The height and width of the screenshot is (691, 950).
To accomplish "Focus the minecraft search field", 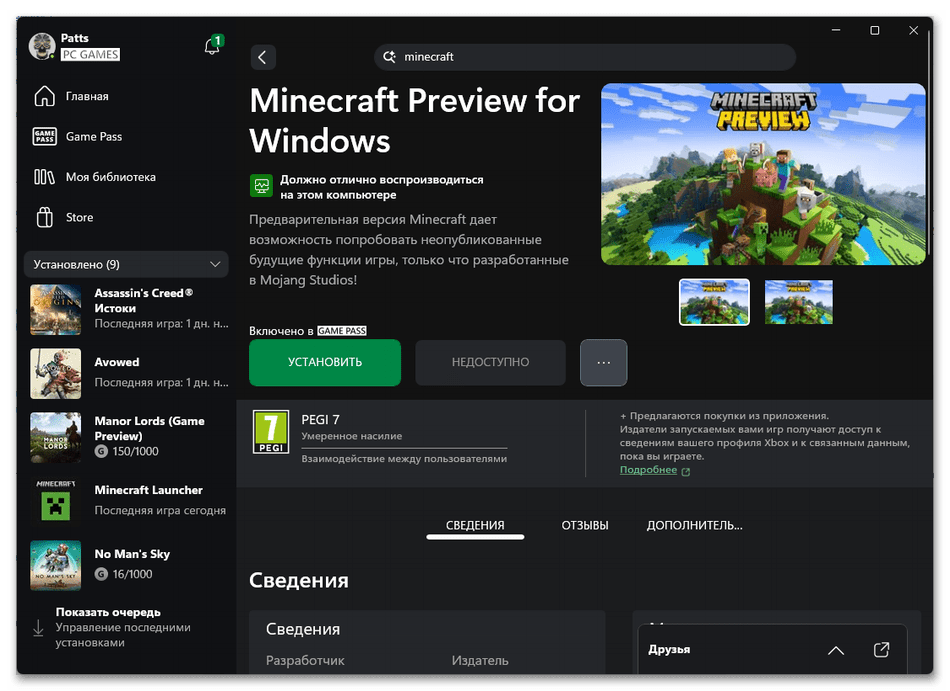I will 585,57.
